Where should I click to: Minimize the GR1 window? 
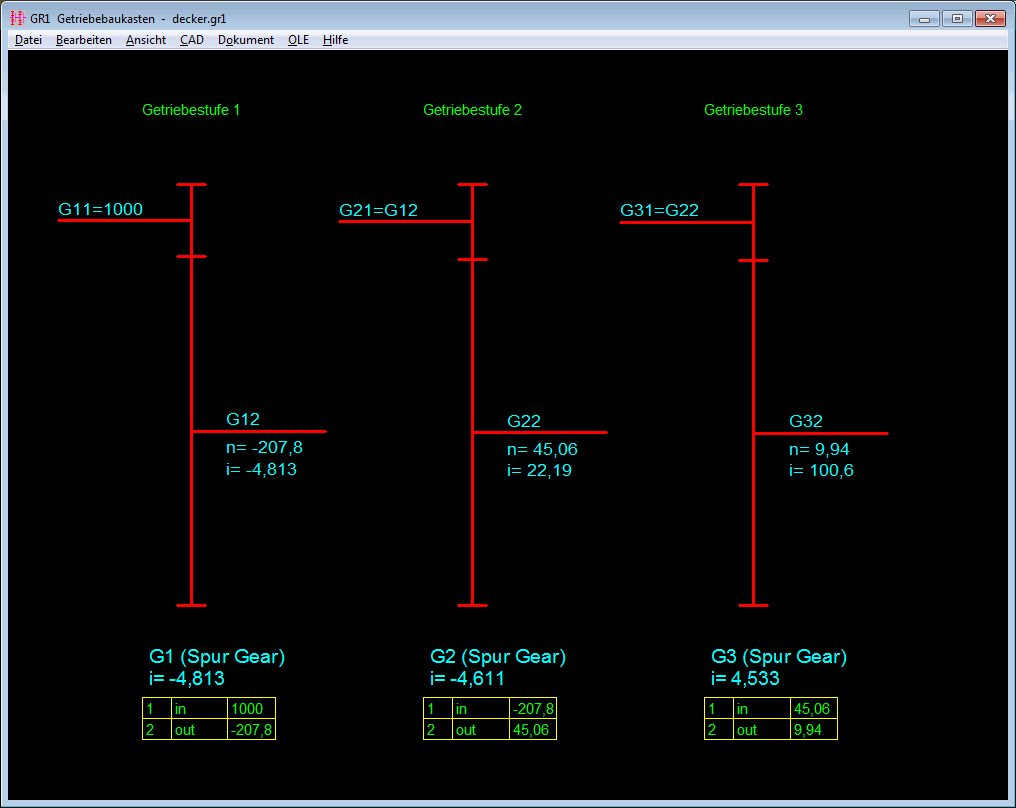coord(924,18)
